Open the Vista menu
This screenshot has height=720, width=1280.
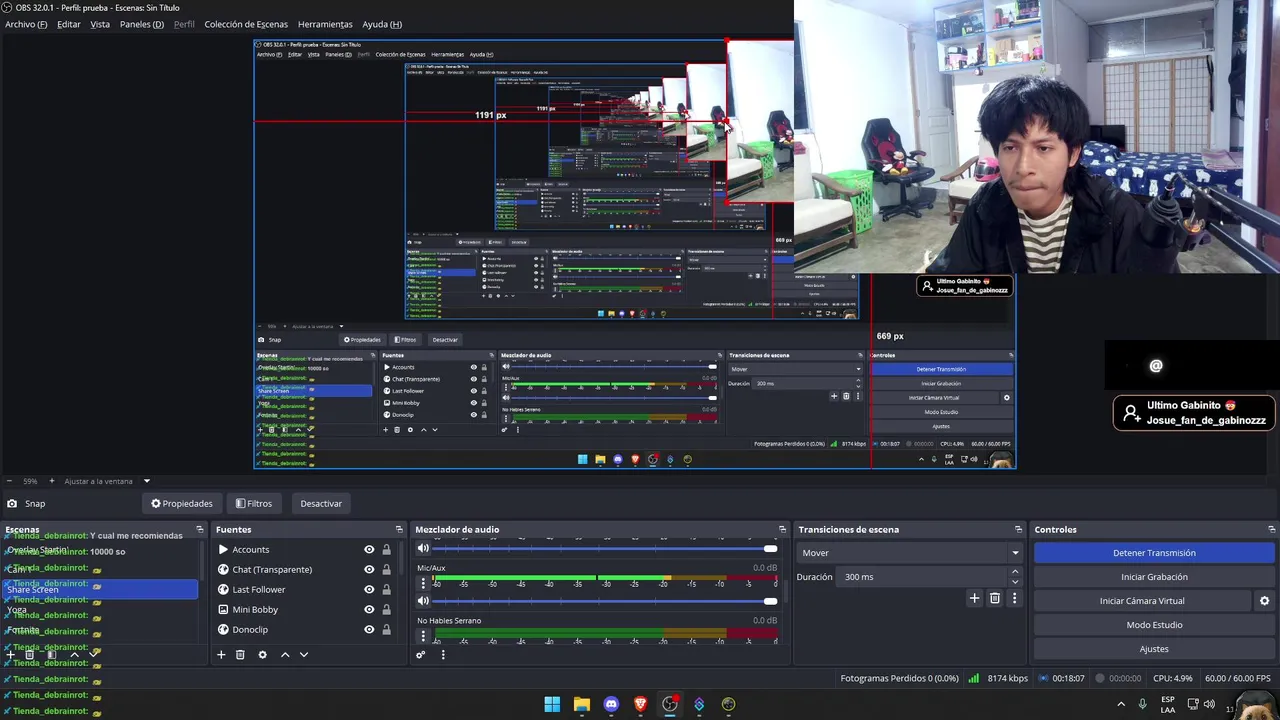pos(100,24)
